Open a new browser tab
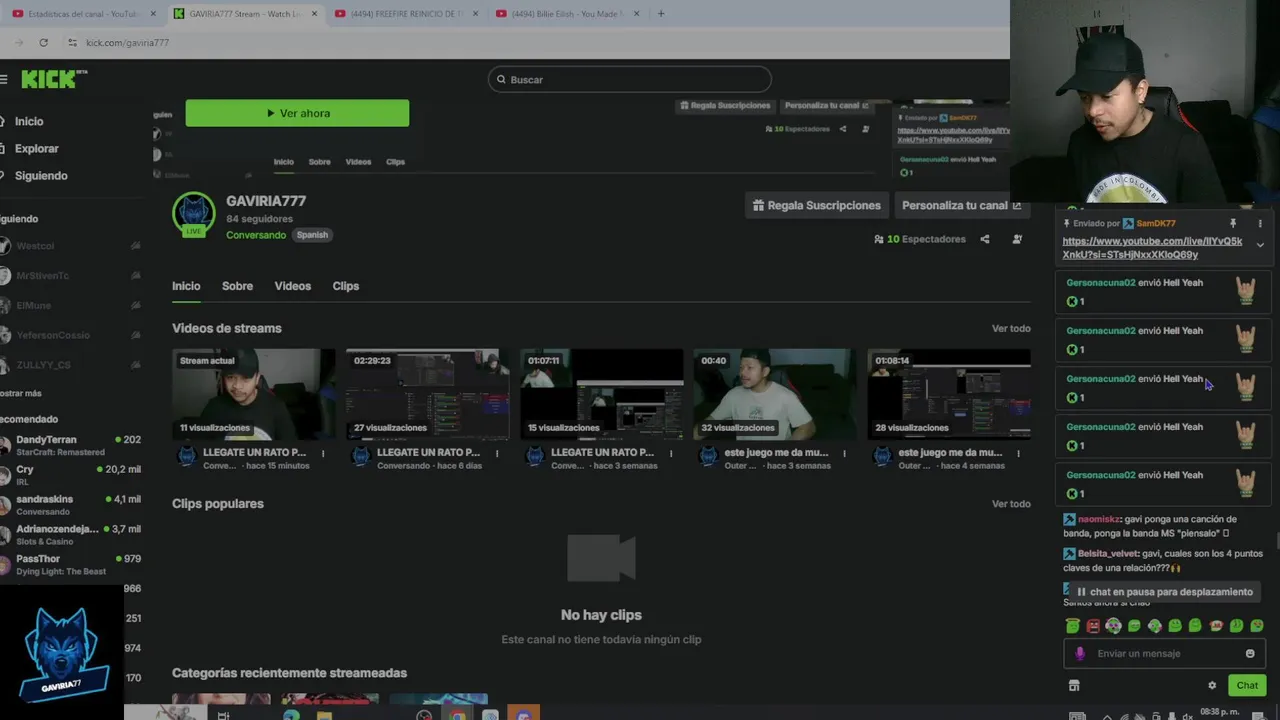The height and width of the screenshot is (720, 1280). click(661, 14)
